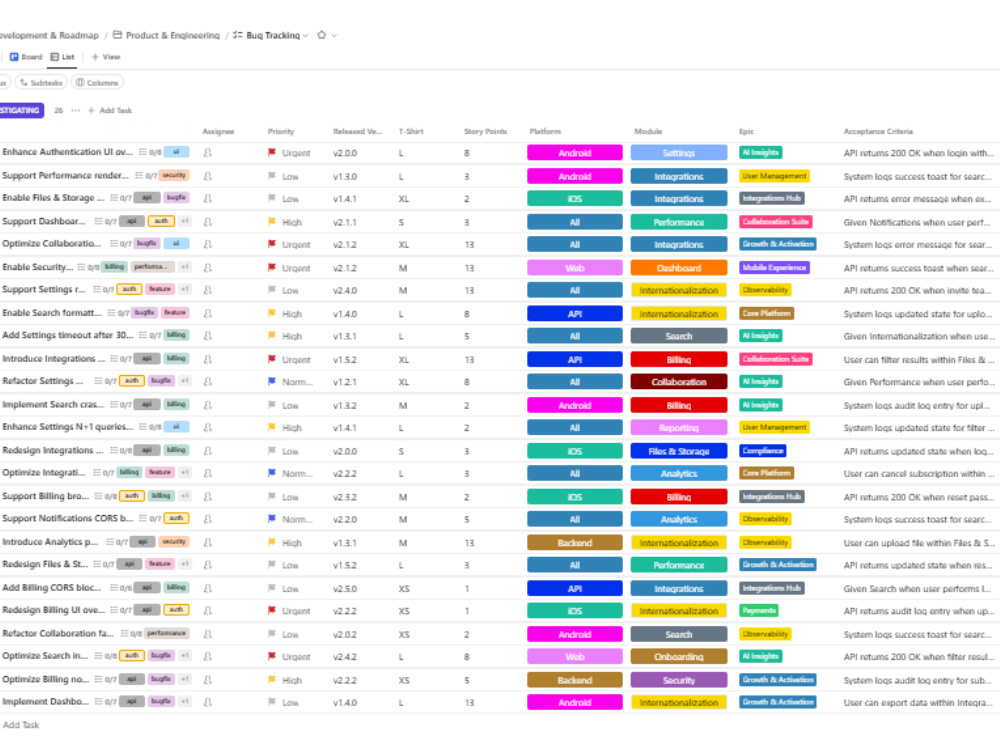This screenshot has width=1000, height=750.
Task: Click the security tag on Support Performance row
Action: coord(174,175)
